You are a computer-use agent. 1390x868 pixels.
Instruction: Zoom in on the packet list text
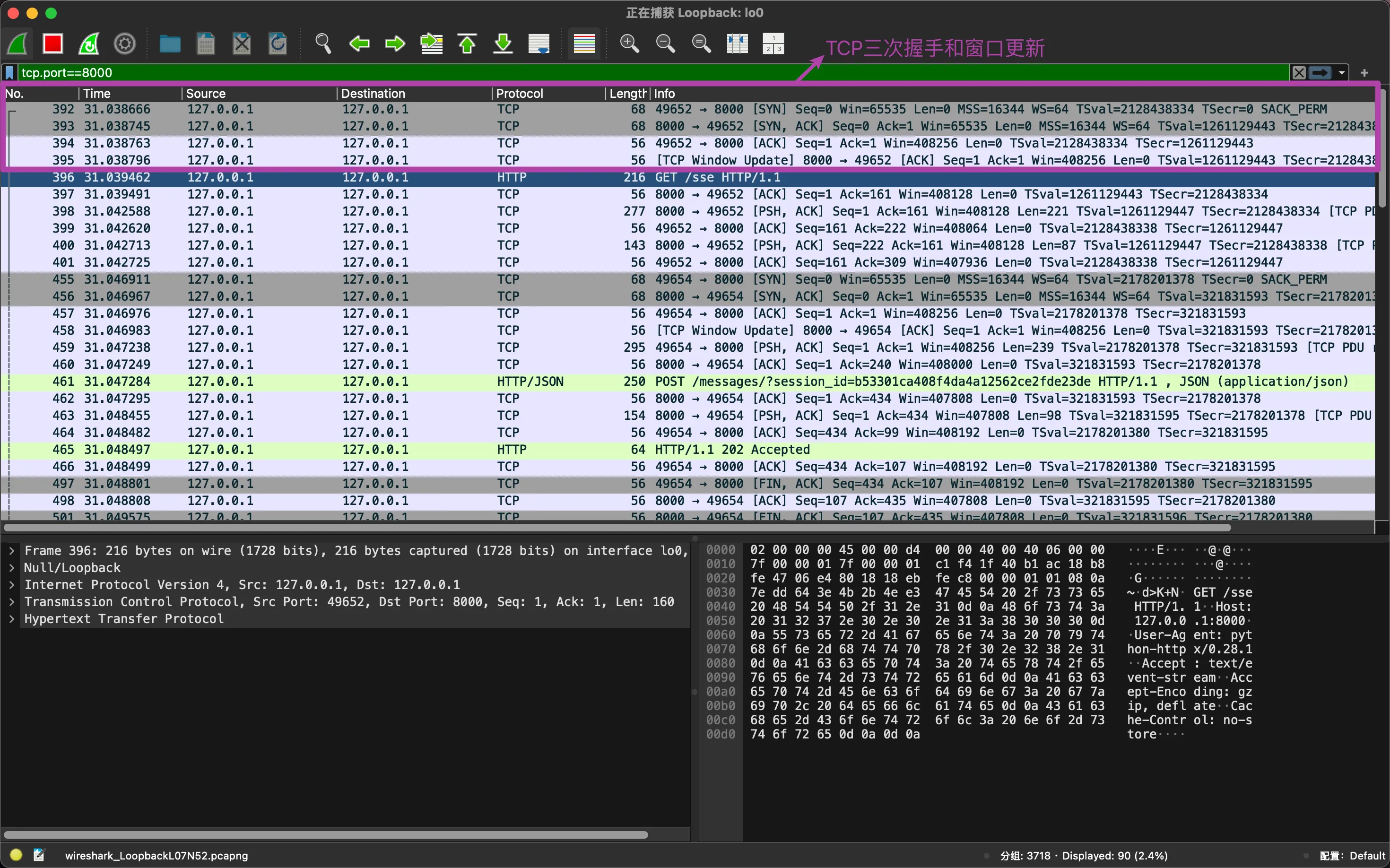point(629,43)
